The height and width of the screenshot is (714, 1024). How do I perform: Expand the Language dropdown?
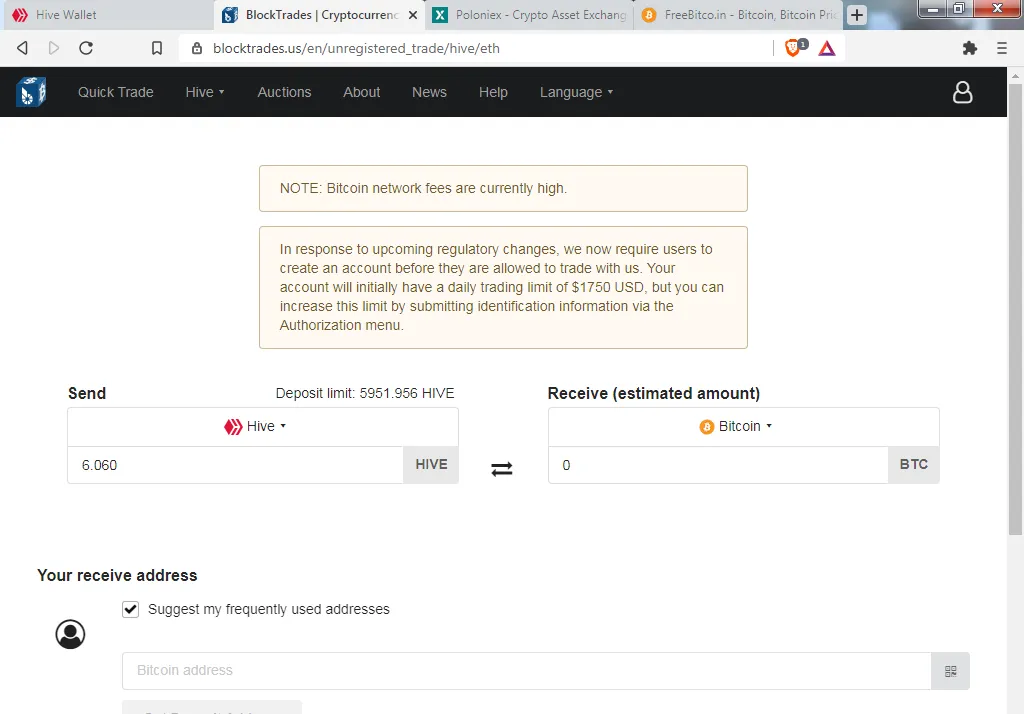pyautogui.click(x=576, y=92)
